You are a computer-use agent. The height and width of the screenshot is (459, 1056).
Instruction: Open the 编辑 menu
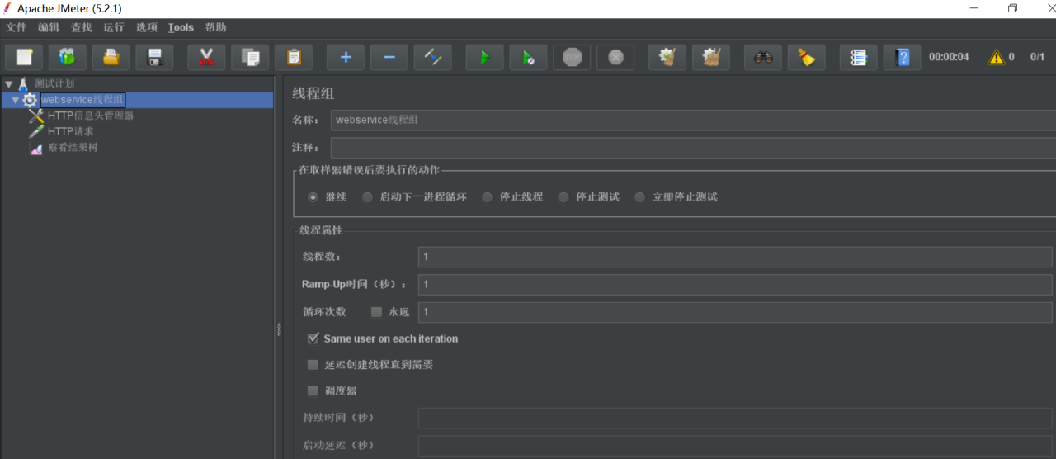[x=48, y=28]
